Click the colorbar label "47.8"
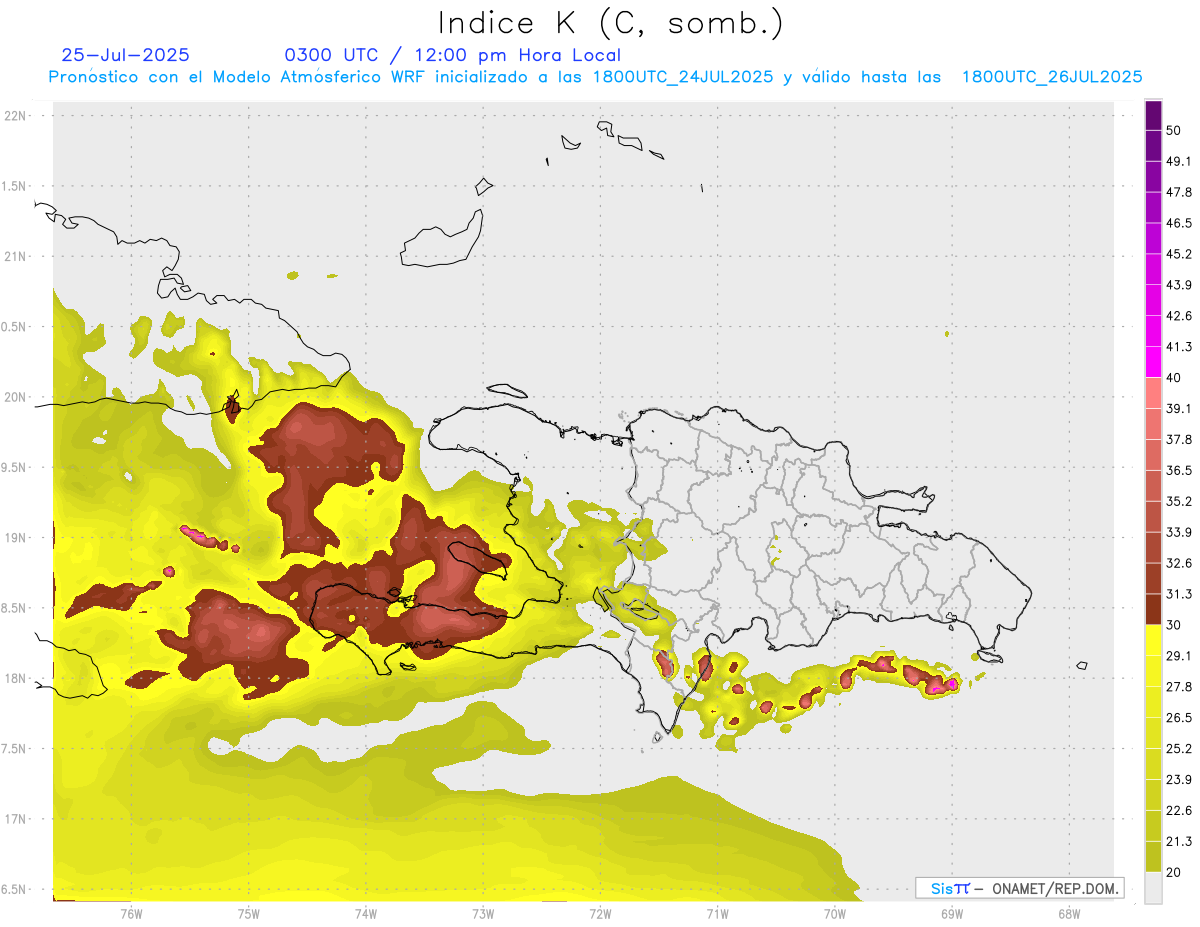The image size is (1200, 927). [x=1178, y=192]
